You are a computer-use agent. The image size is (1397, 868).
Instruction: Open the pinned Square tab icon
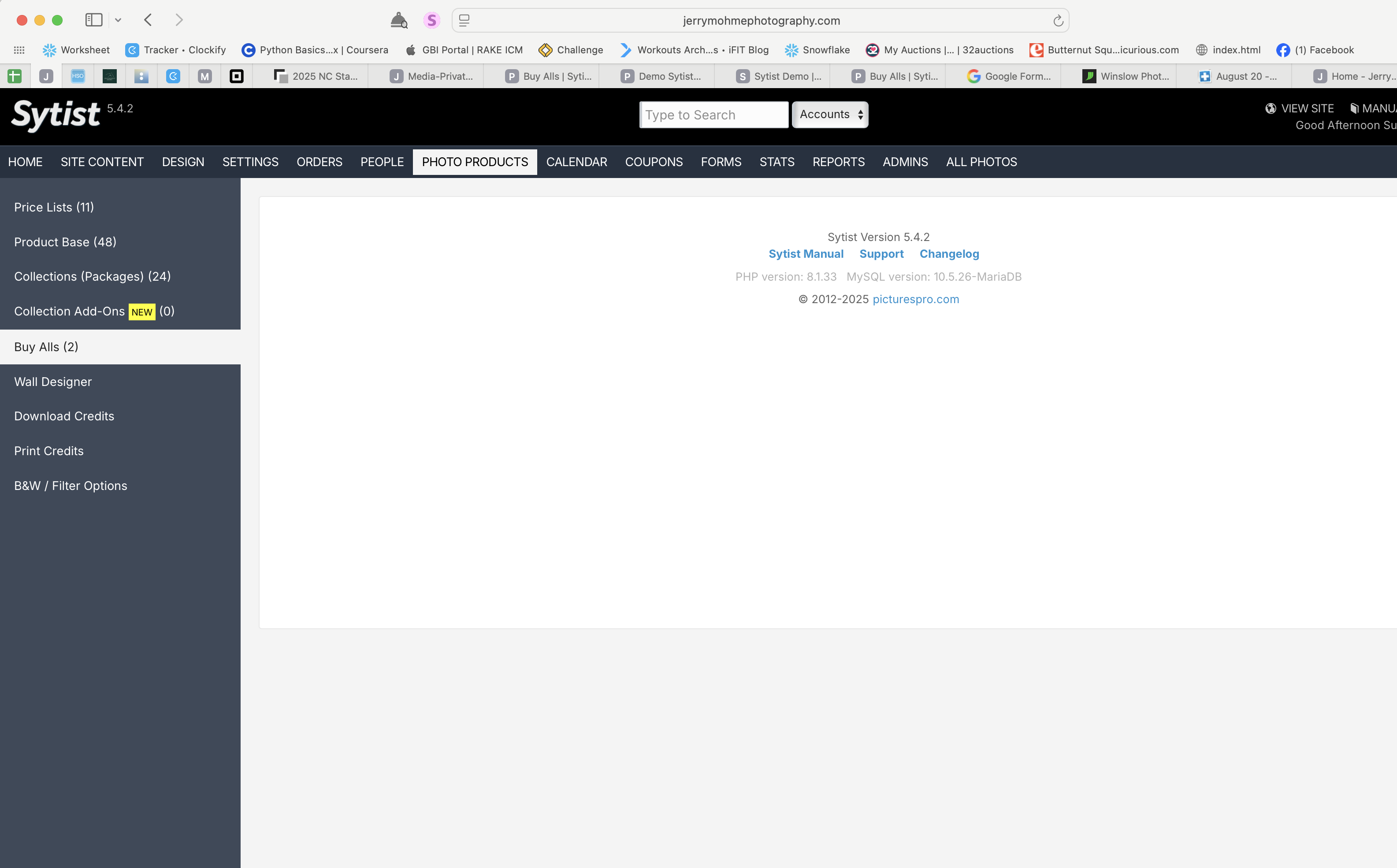(x=236, y=76)
